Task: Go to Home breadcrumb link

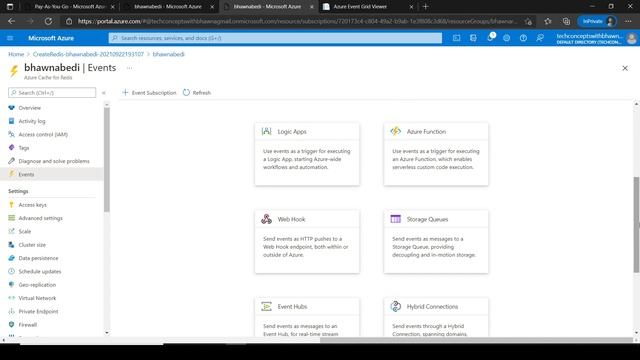Action: point(16,54)
